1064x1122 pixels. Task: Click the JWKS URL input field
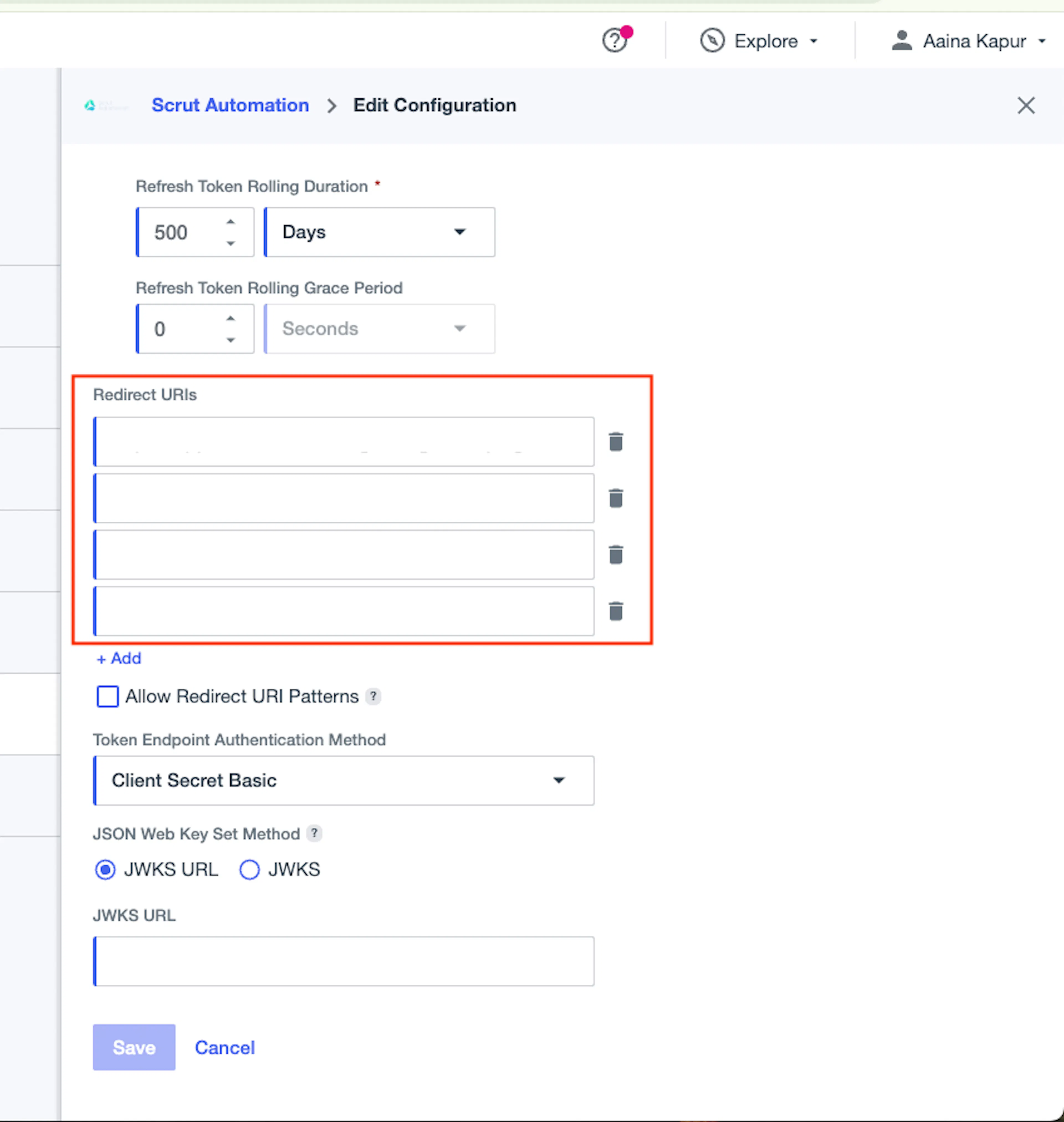(344, 962)
